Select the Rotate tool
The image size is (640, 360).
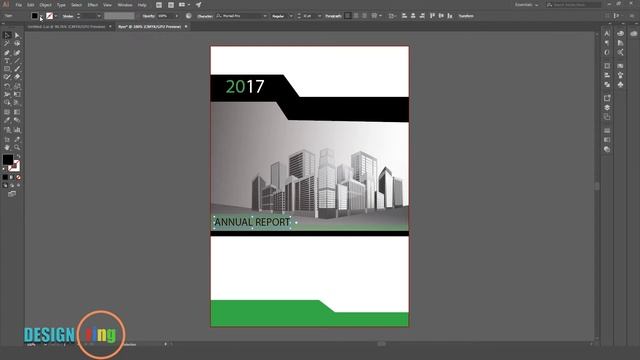click(7, 86)
